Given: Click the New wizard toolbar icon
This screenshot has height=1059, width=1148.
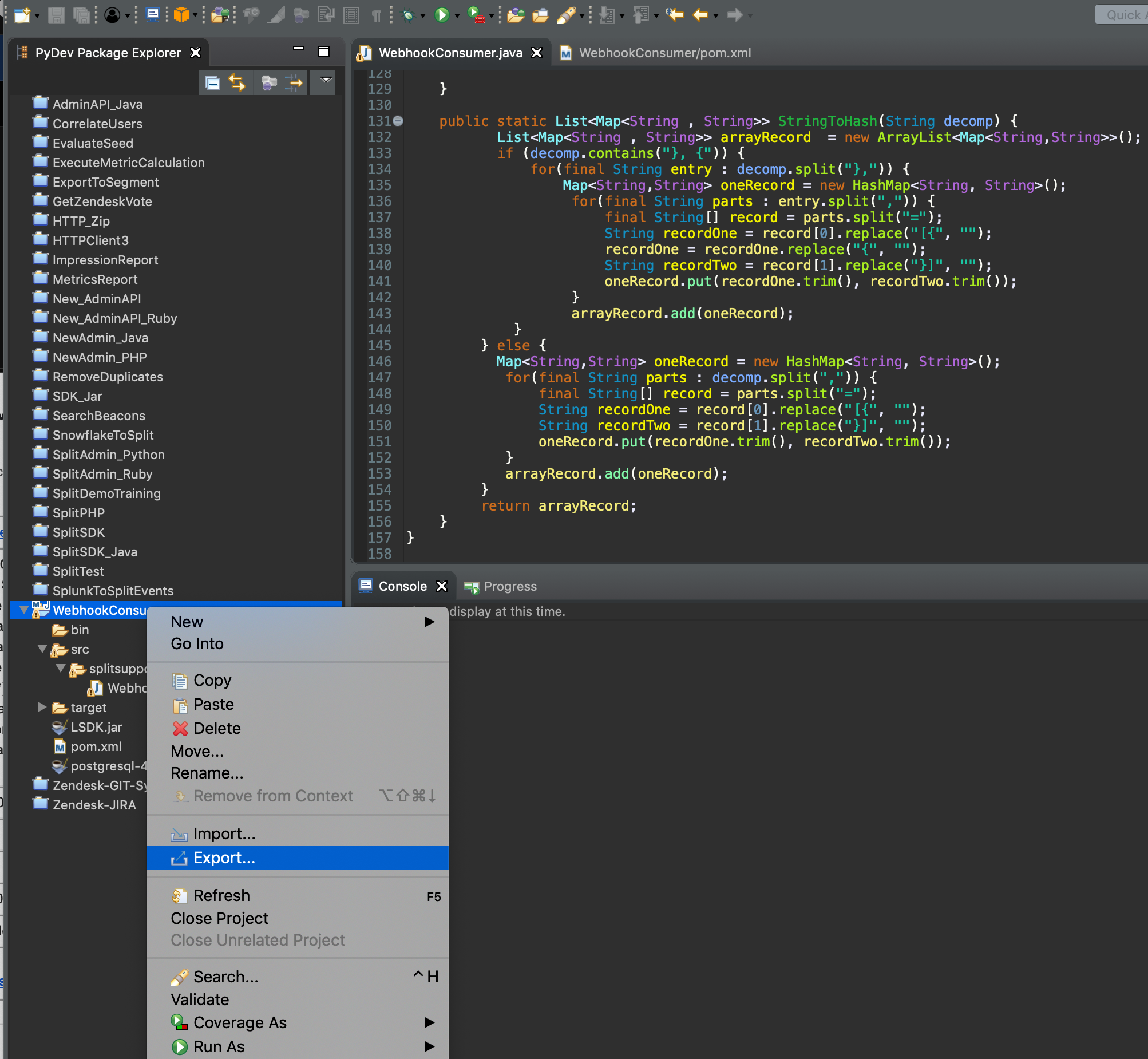Looking at the screenshot, I should tap(22, 15).
